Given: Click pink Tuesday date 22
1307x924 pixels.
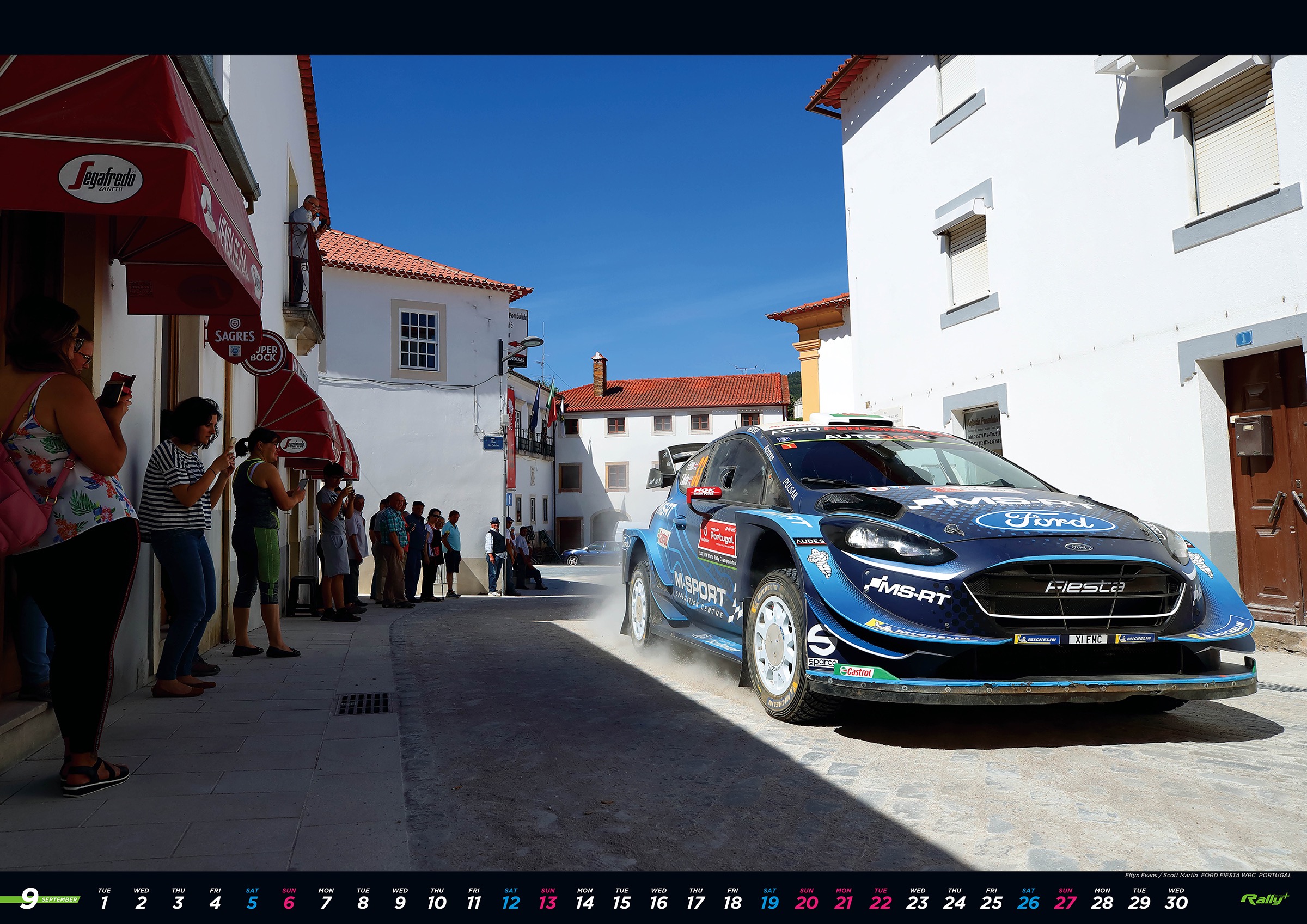Looking at the screenshot, I should (x=881, y=902).
